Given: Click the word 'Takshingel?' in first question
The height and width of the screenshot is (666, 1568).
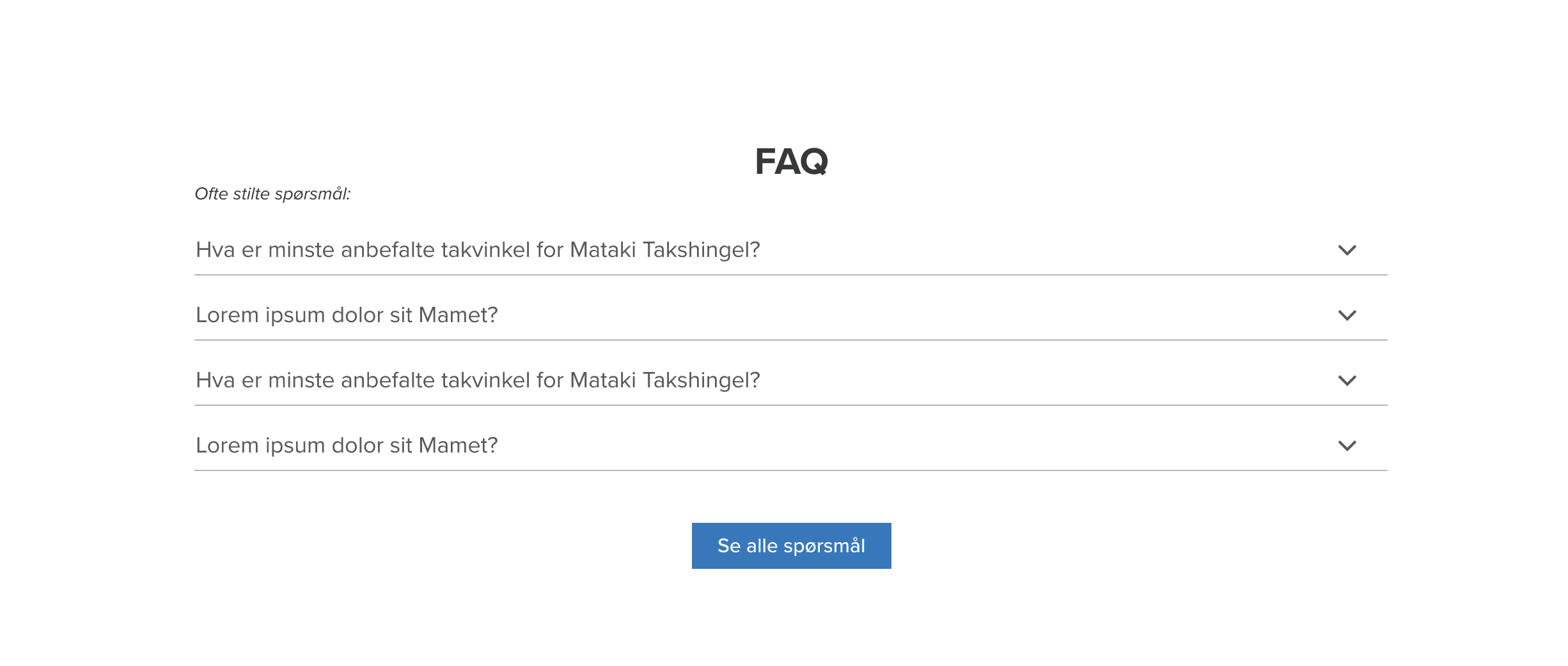Looking at the screenshot, I should click(x=701, y=250).
